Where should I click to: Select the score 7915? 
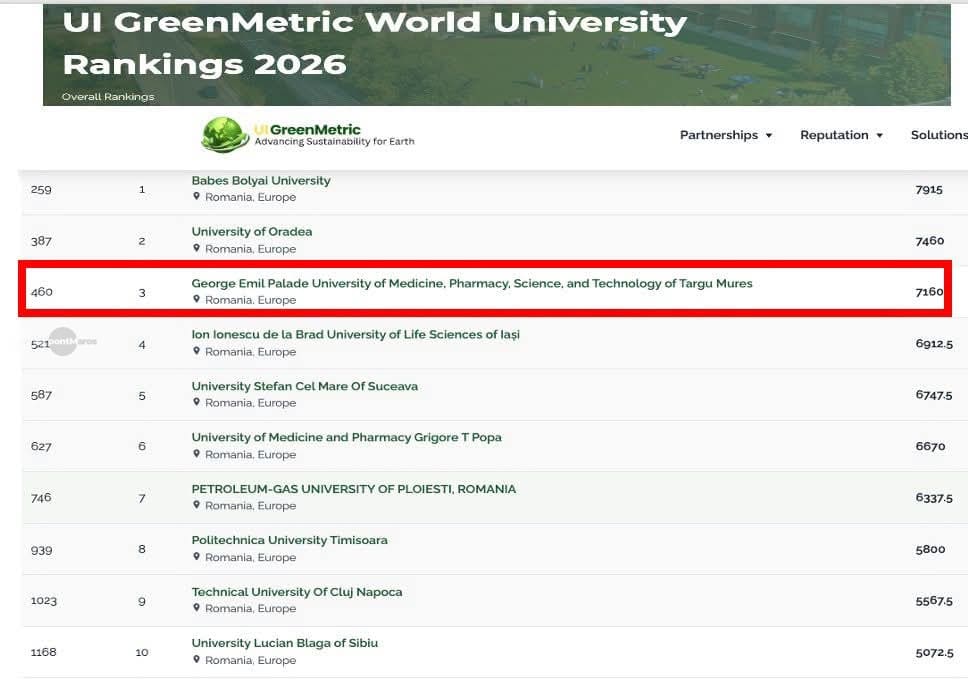click(929, 189)
